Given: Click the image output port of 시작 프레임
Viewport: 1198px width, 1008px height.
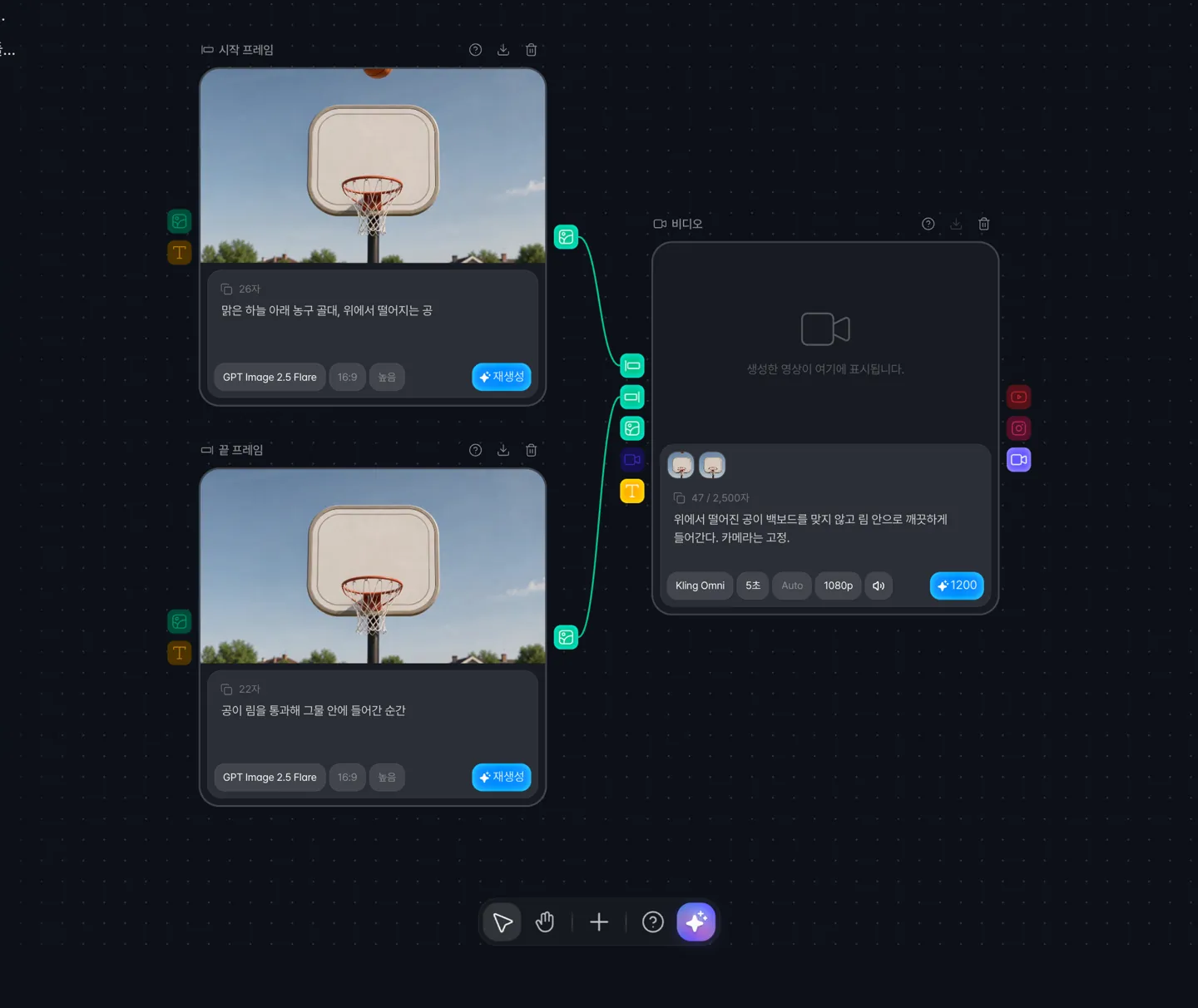Looking at the screenshot, I should coord(566,237).
